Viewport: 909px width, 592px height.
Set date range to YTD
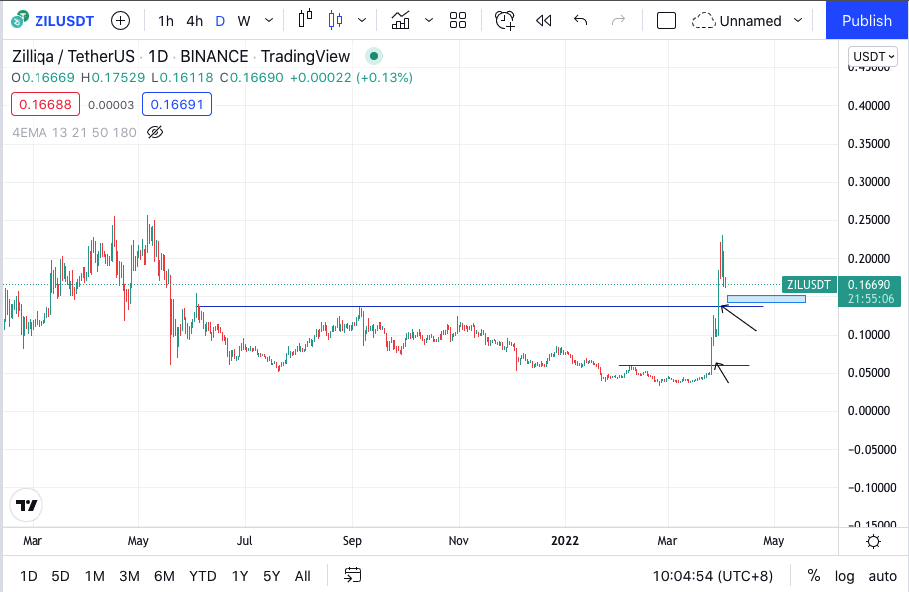(202, 576)
